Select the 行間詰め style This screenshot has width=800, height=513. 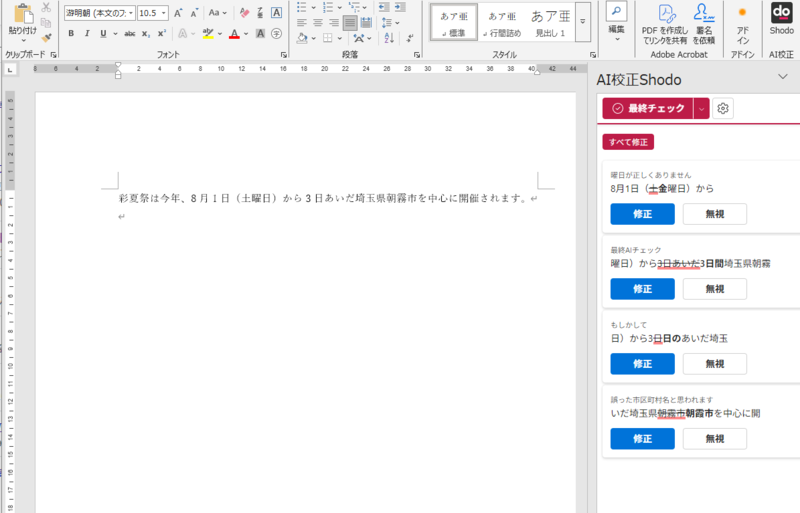coord(502,23)
